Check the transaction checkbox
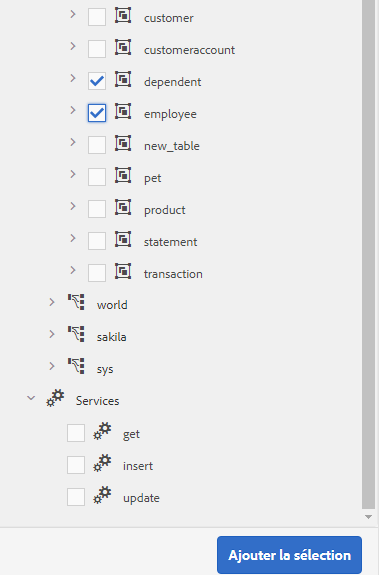The width and height of the screenshot is (379, 575). [x=97, y=273]
